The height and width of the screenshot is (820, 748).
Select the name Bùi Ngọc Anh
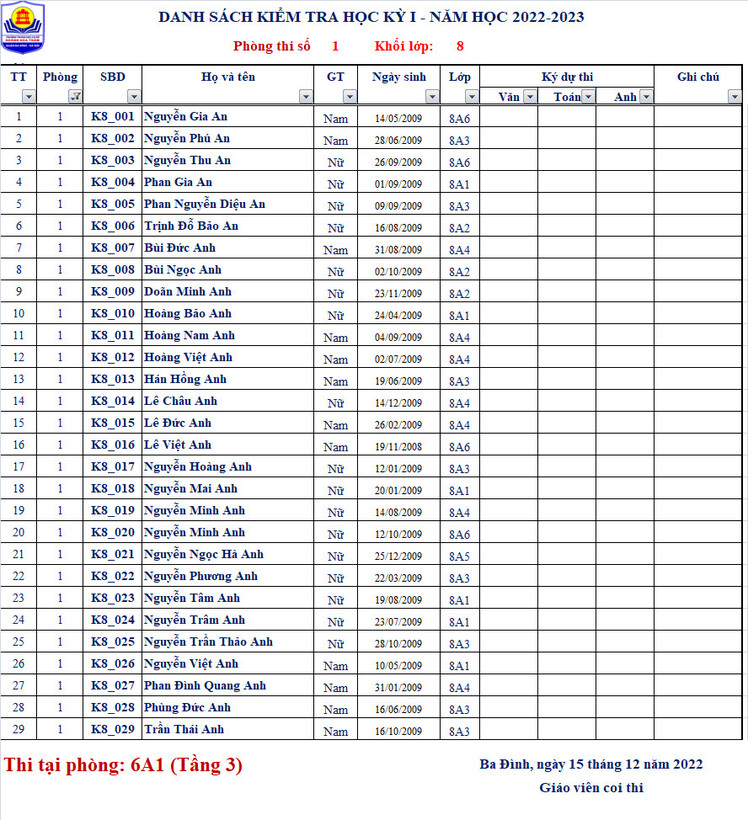[183, 270]
